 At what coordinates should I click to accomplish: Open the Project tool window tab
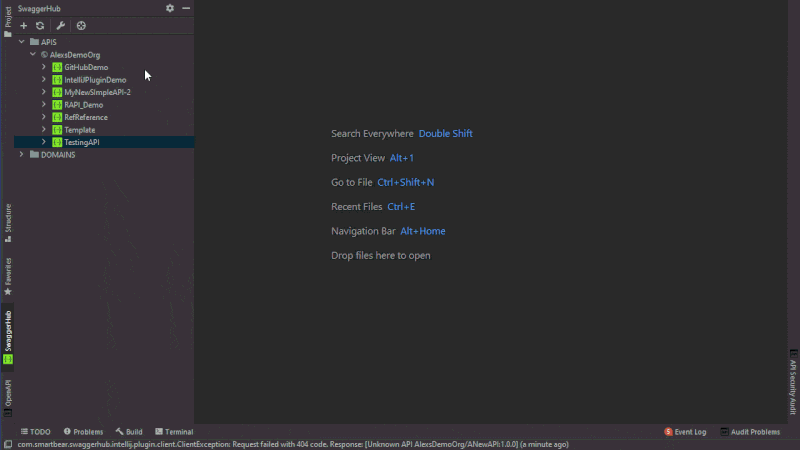[8, 21]
